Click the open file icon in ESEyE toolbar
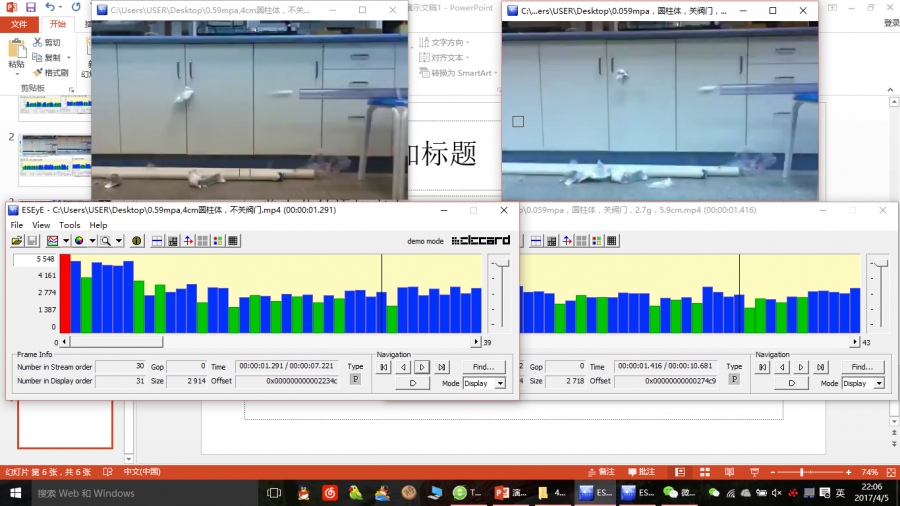Screen dimensions: 900x506 [x=17, y=241]
